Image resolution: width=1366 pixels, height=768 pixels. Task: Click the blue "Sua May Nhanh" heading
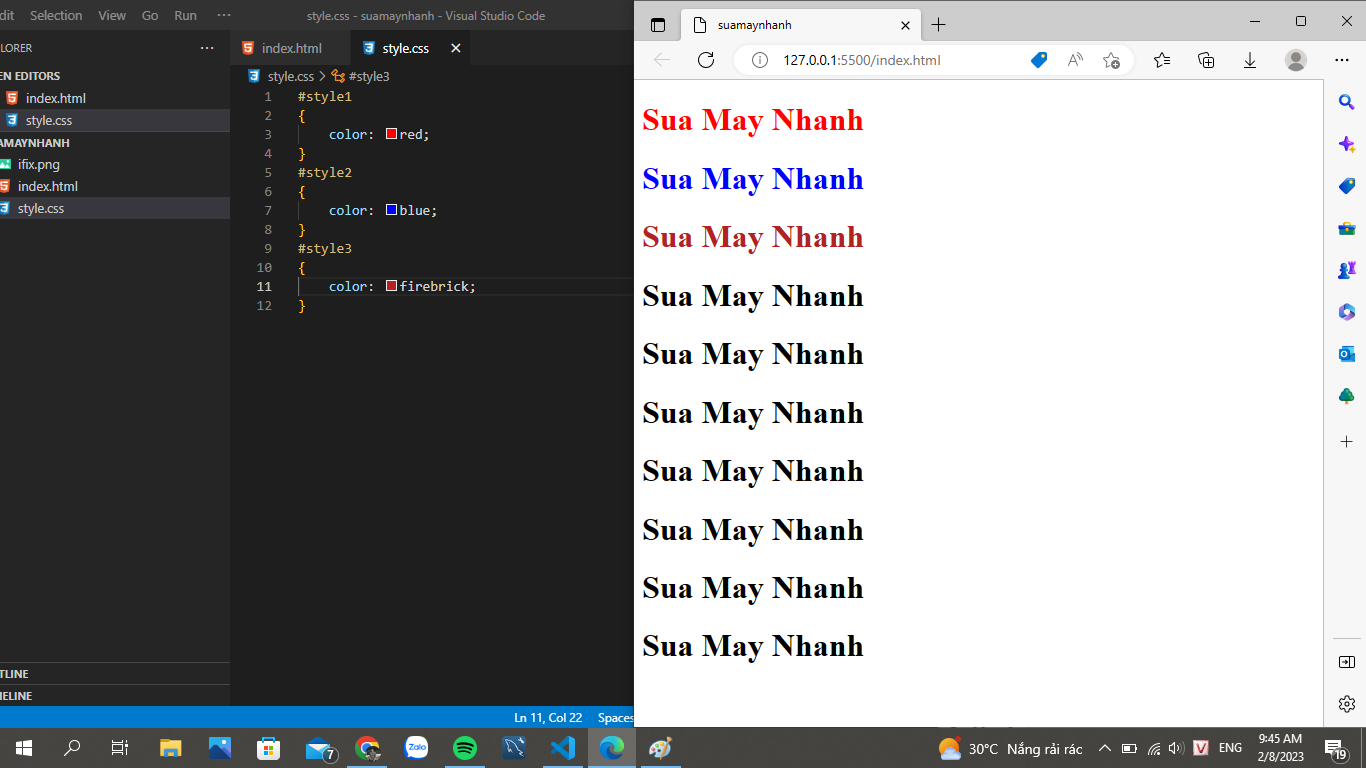[x=753, y=179]
